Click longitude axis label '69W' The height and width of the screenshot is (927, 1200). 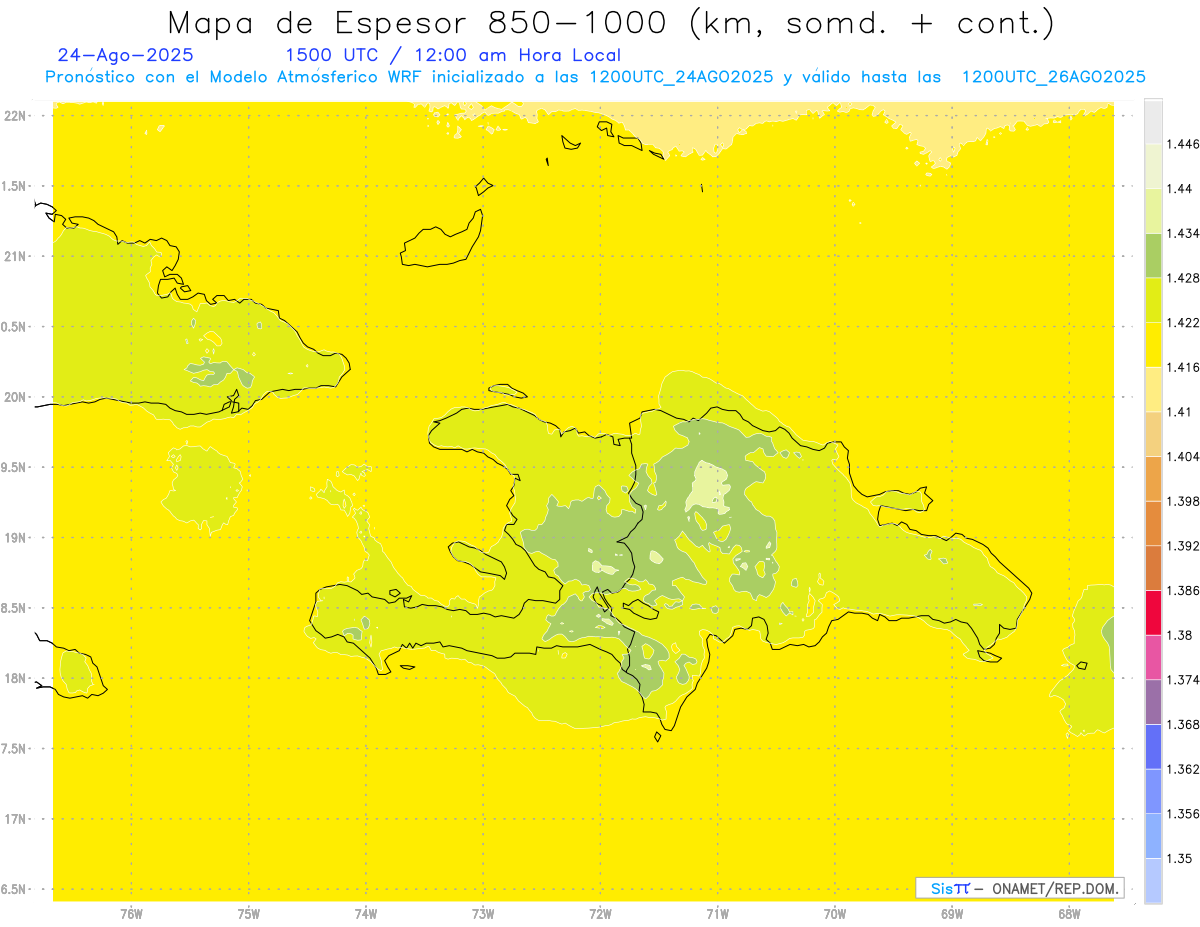[952, 914]
